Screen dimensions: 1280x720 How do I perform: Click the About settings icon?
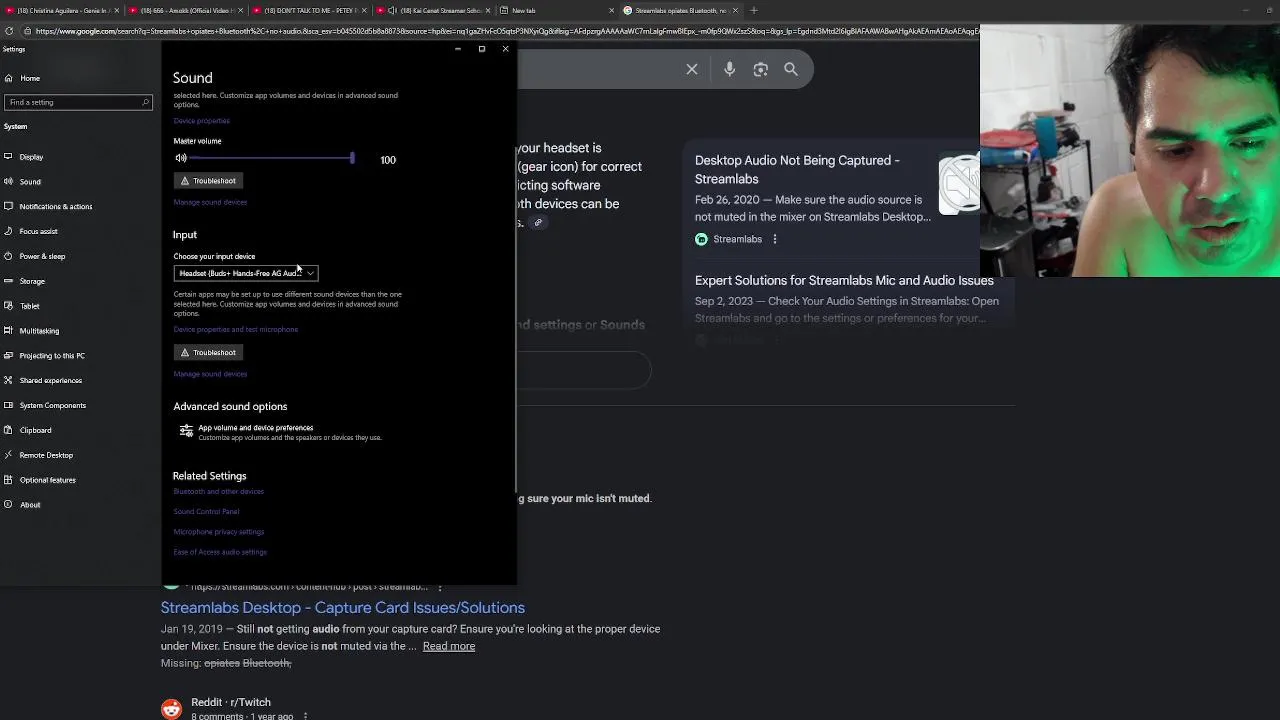8,505
